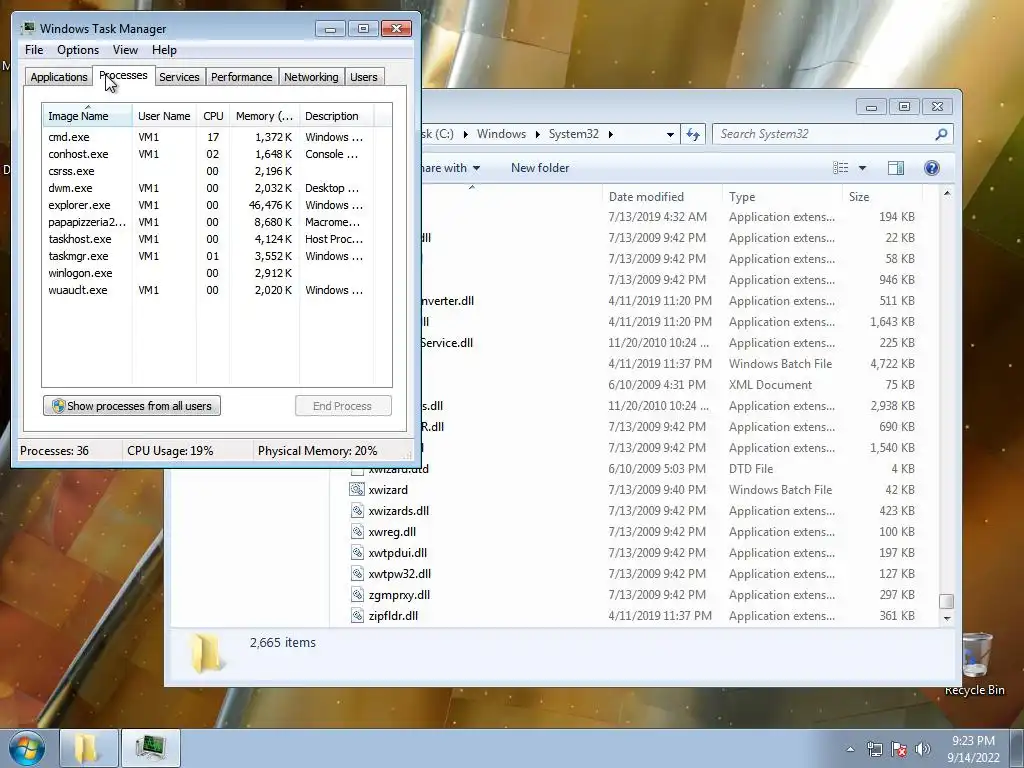Sort files by Type column
Viewport: 1024px width, 768px height.
[782, 197]
